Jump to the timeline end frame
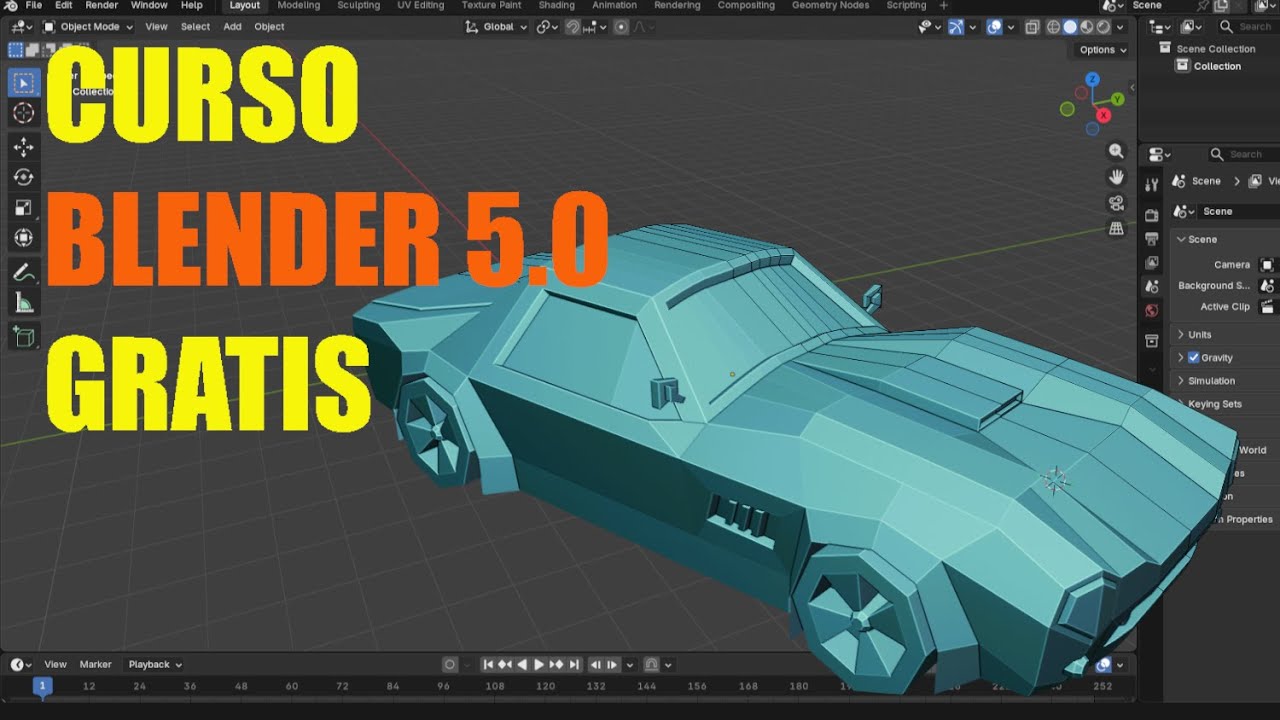This screenshot has width=1280, height=720. coord(574,664)
